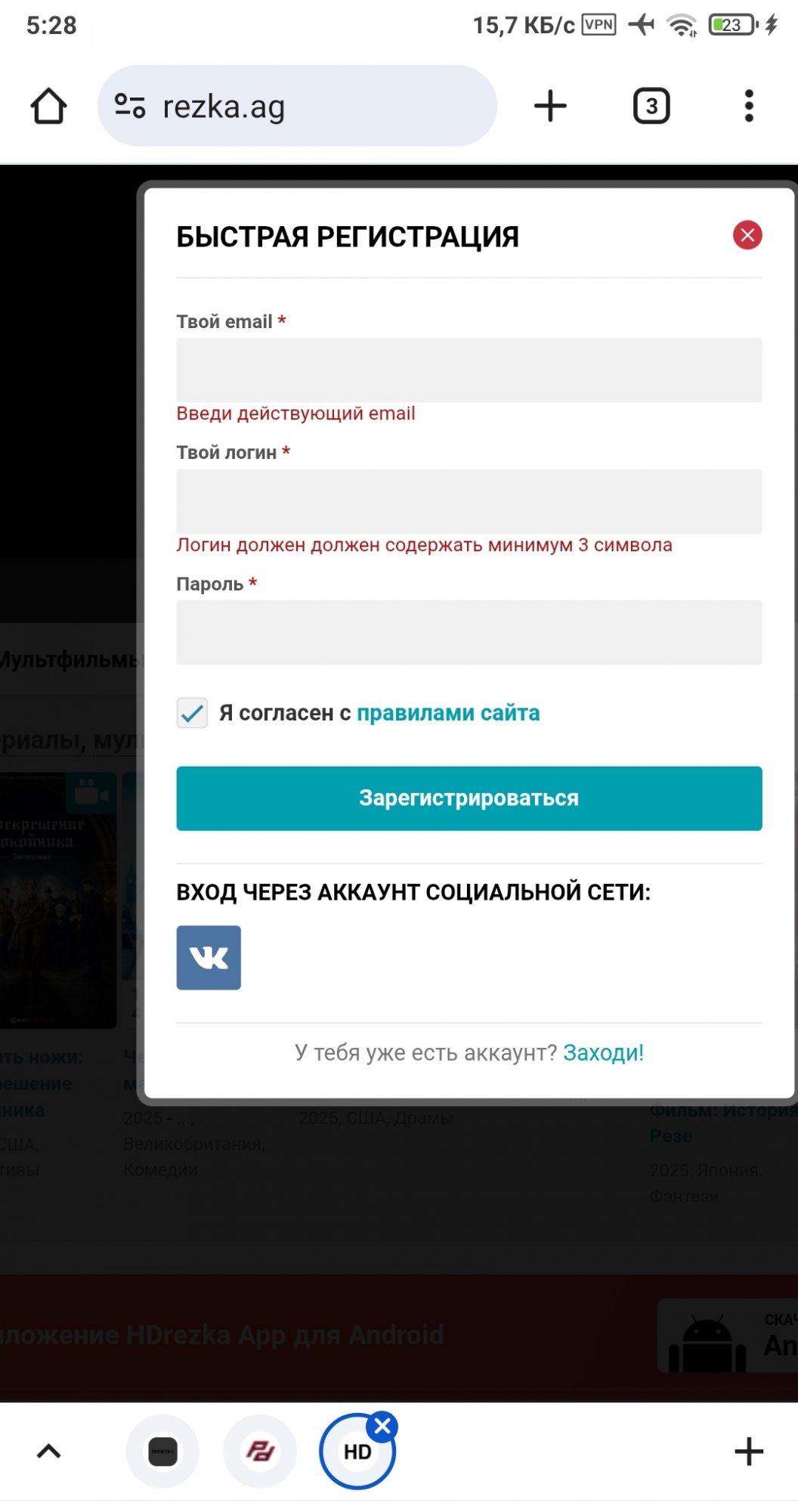The image size is (798, 1512).
Task: Switch to the dark square tab thumbnail
Action: 162,1452
